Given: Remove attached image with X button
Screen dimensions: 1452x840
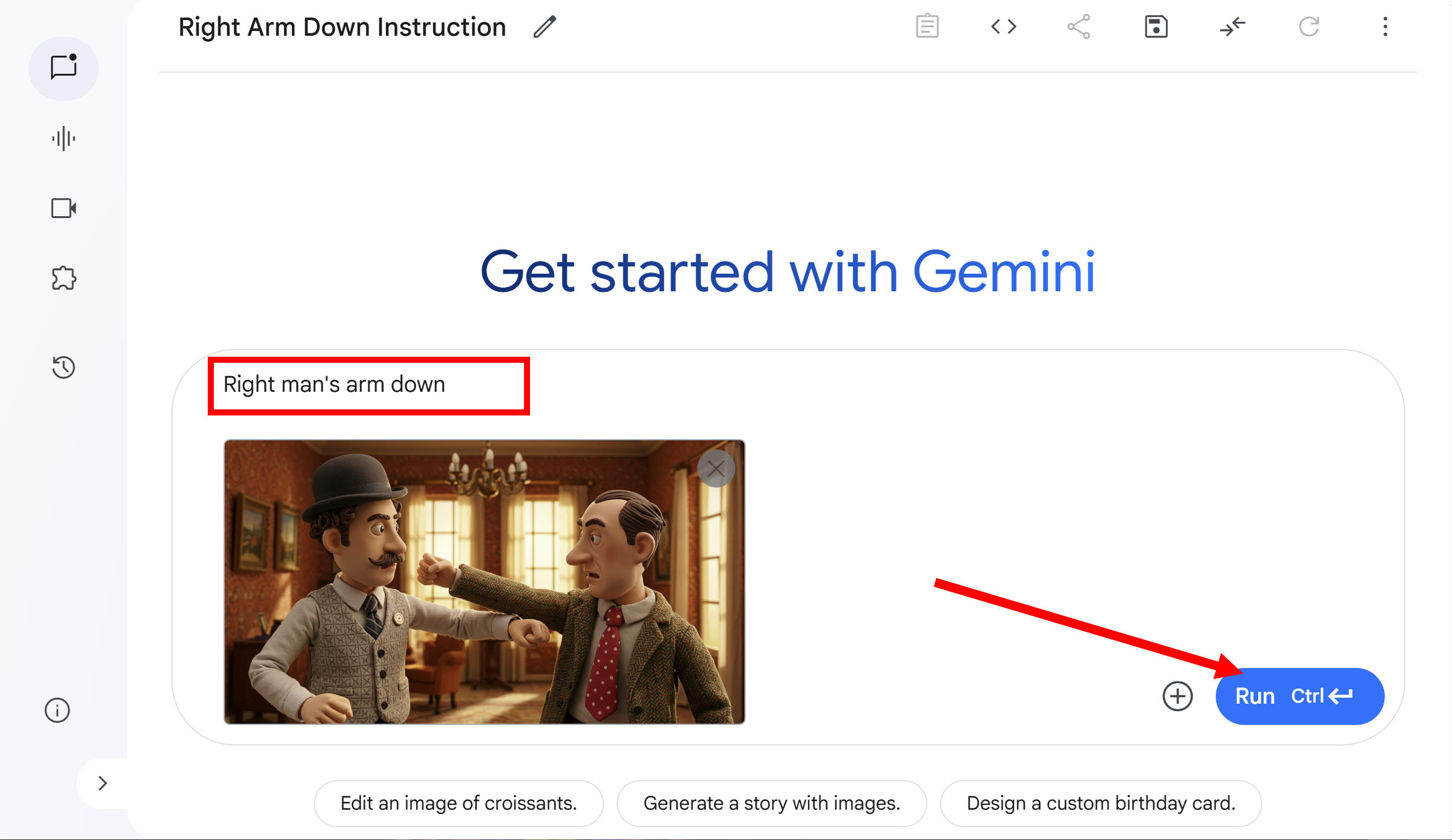Looking at the screenshot, I should click(x=715, y=468).
